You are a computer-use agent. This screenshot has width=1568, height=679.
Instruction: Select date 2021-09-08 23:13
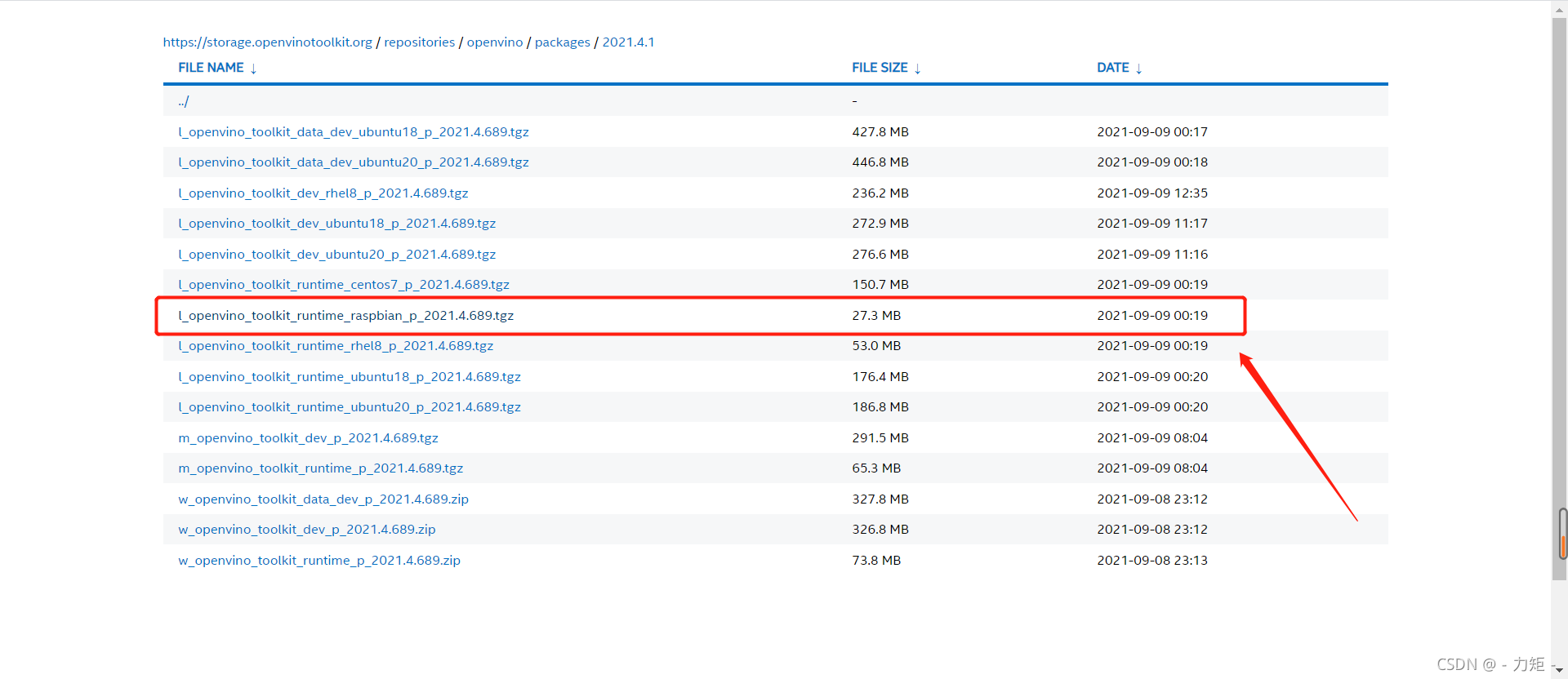(1152, 561)
